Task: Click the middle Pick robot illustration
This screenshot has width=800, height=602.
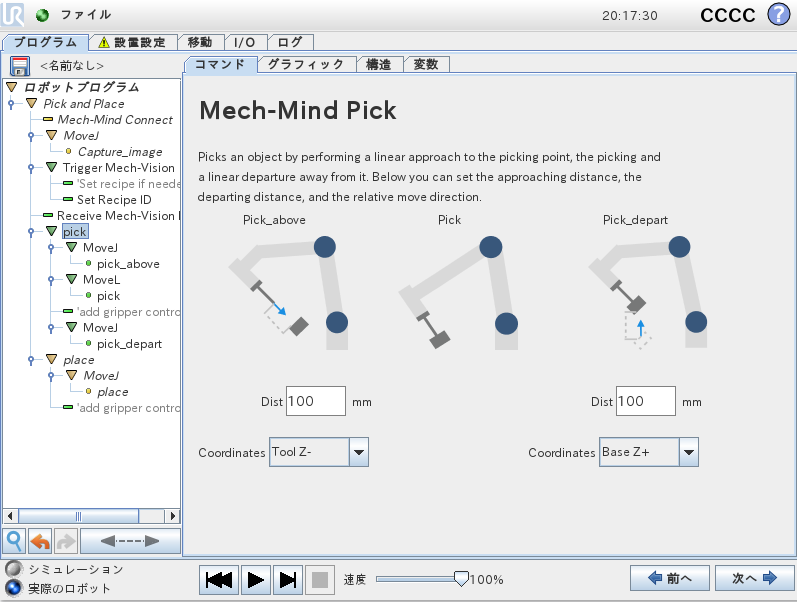Action: (458, 292)
